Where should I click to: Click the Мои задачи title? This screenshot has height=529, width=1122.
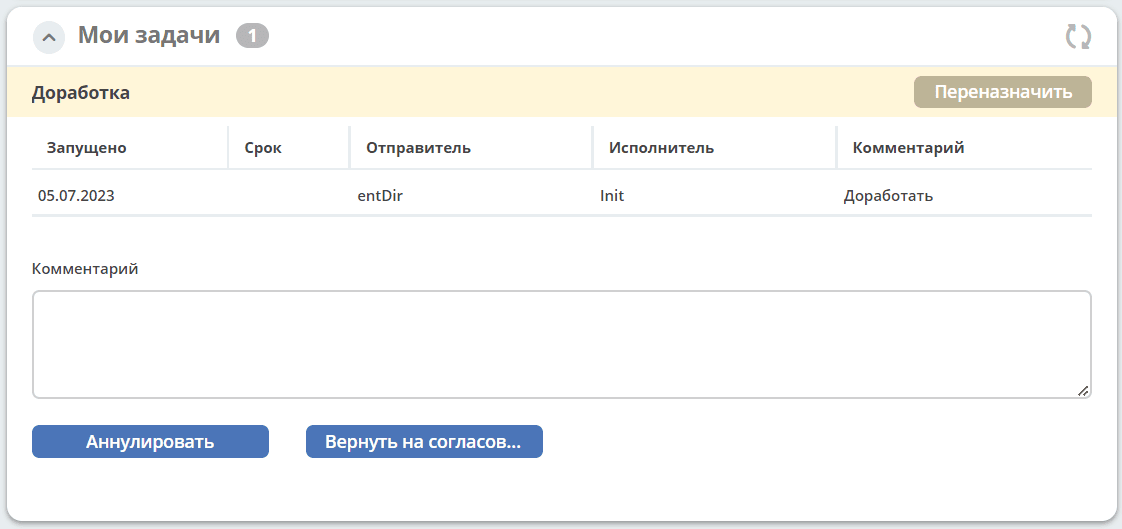click(149, 35)
